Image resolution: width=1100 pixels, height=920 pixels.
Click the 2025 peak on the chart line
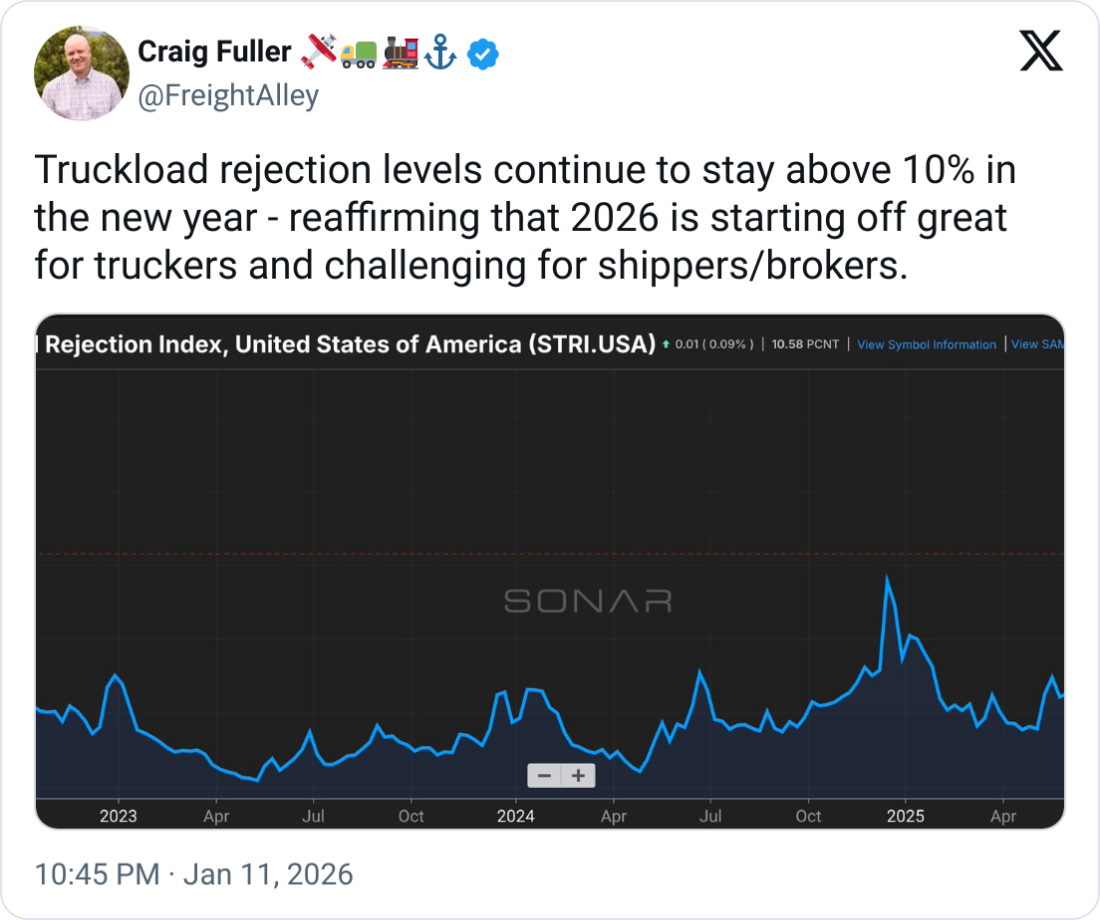coord(887,578)
